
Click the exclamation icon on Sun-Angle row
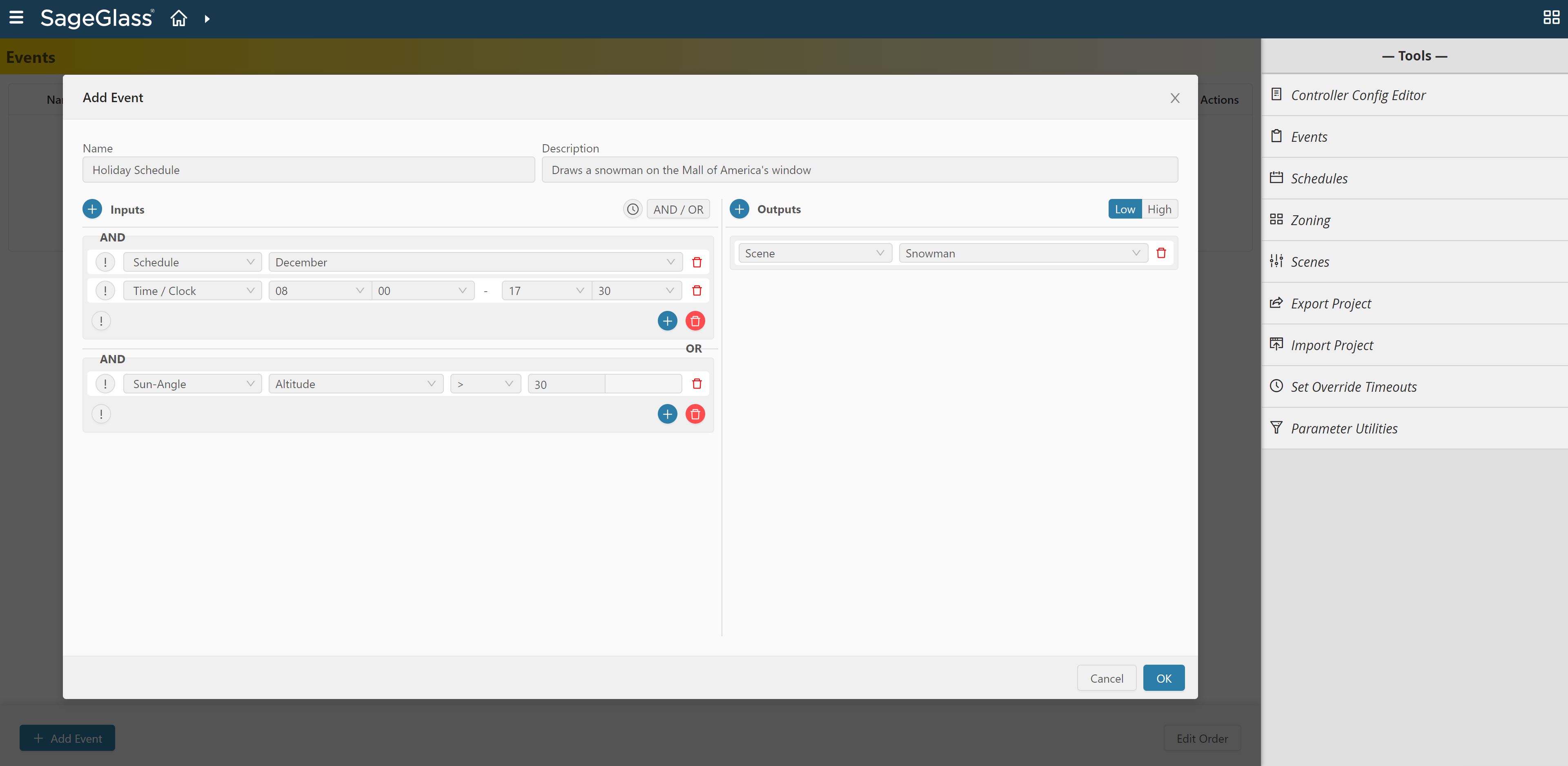pos(105,384)
